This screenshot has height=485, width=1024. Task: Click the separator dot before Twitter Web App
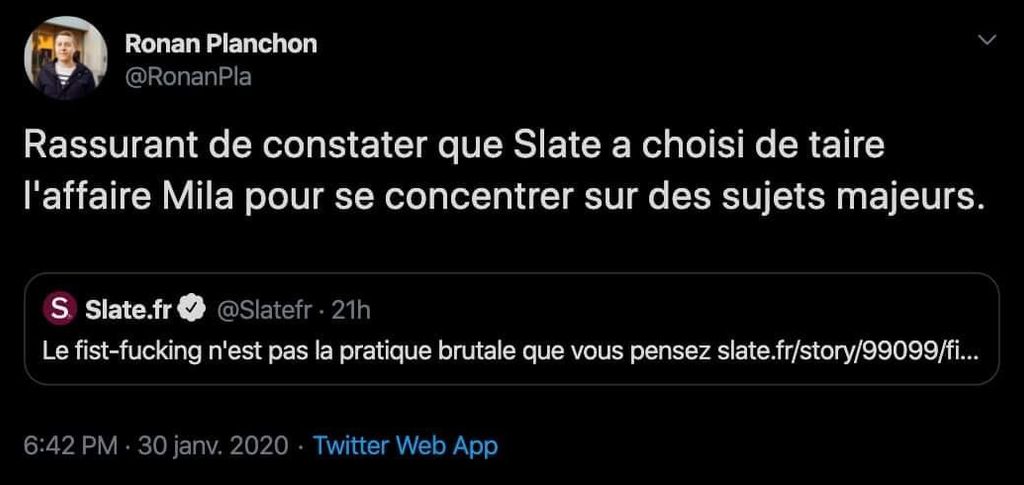302,445
